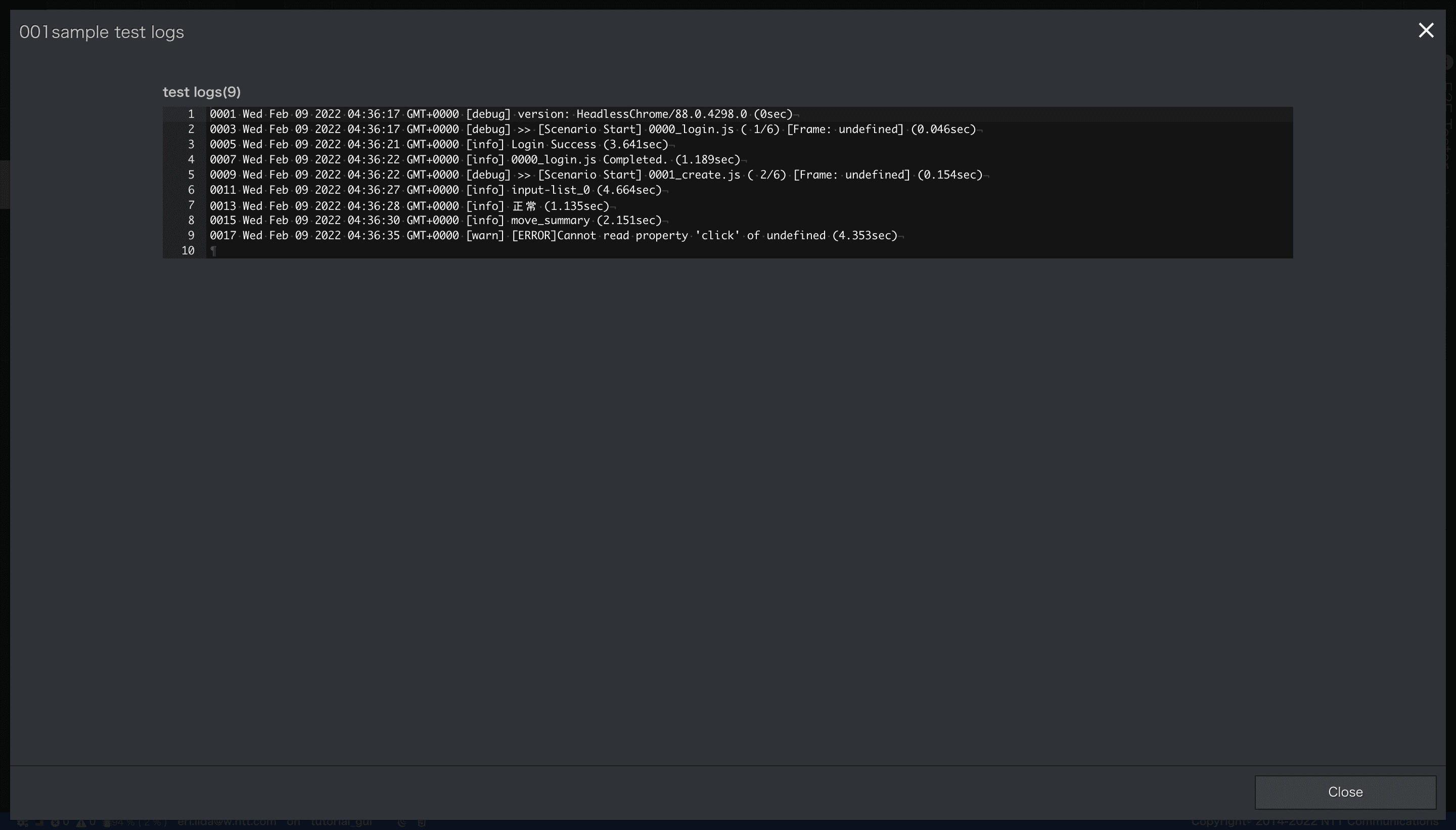
Task: Click the Close button at bottom
Action: [1345, 792]
